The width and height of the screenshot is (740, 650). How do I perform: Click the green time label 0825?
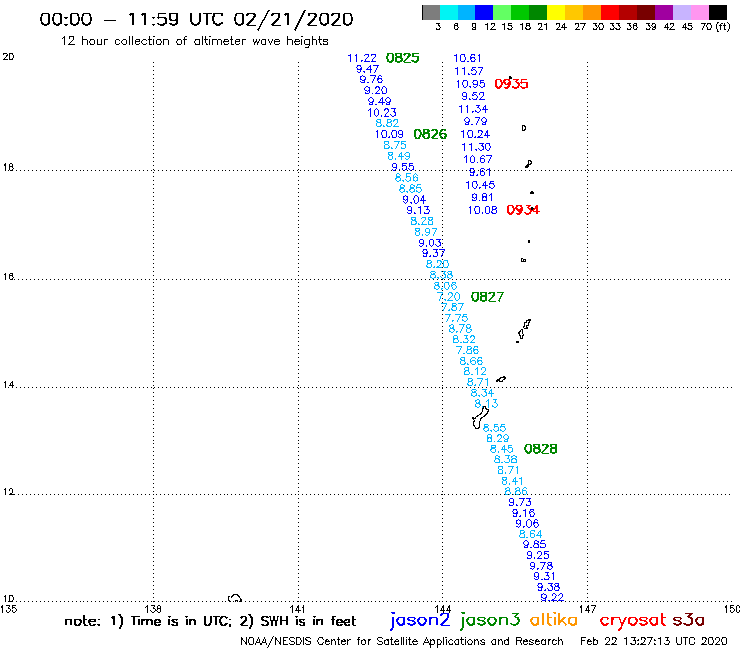tap(403, 58)
